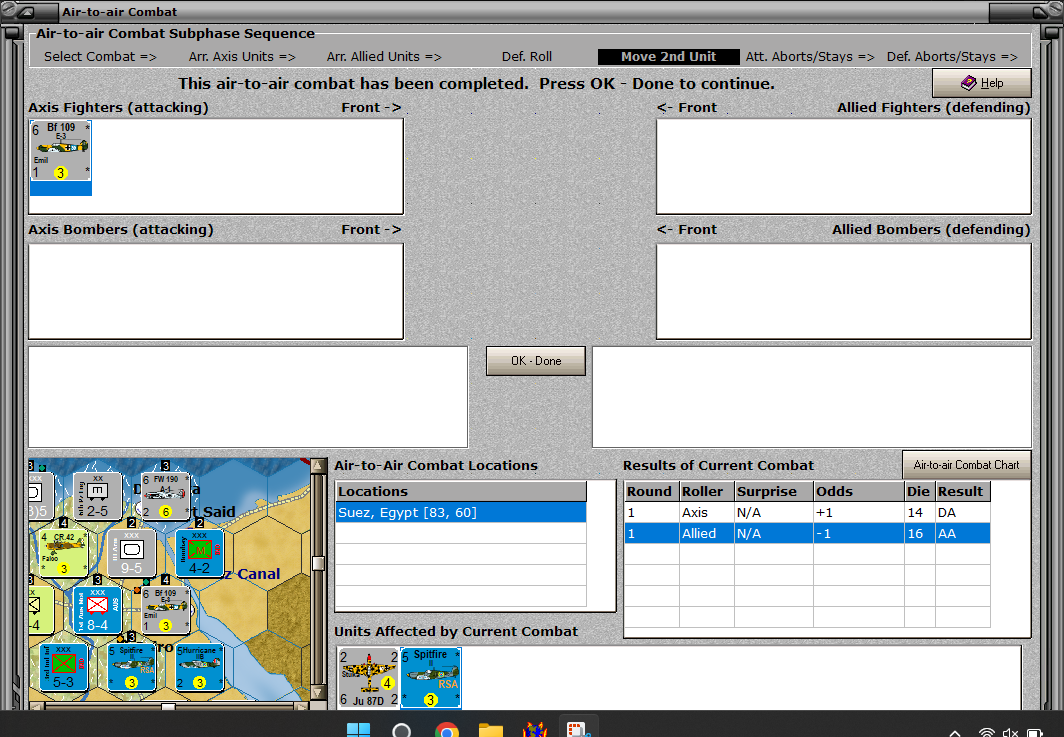Viewport: 1064px width, 737px height.
Task: Select the 8-4 AUS unit counter on the map
Action: point(97,610)
